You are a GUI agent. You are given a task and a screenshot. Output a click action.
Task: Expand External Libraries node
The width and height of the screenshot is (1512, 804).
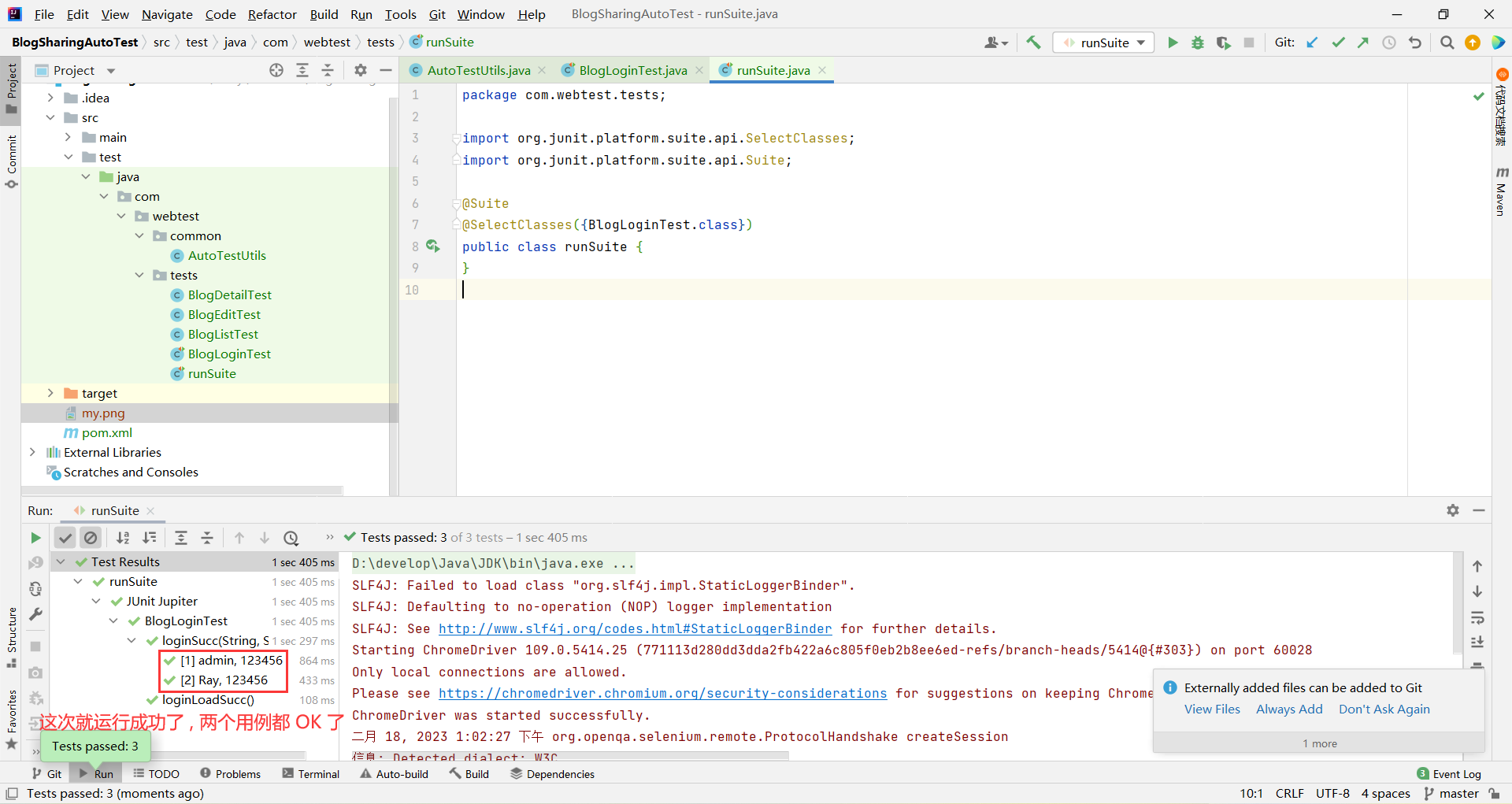[x=32, y=452]
